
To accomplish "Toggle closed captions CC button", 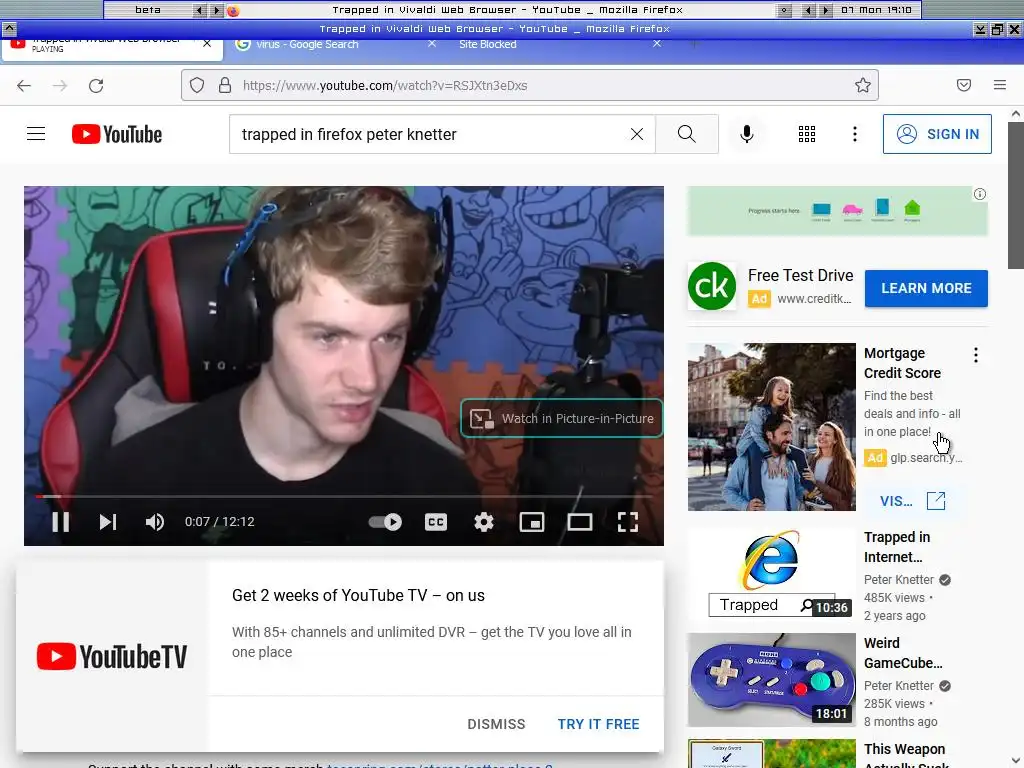I will pyautogui.click(x=436, y=522).
